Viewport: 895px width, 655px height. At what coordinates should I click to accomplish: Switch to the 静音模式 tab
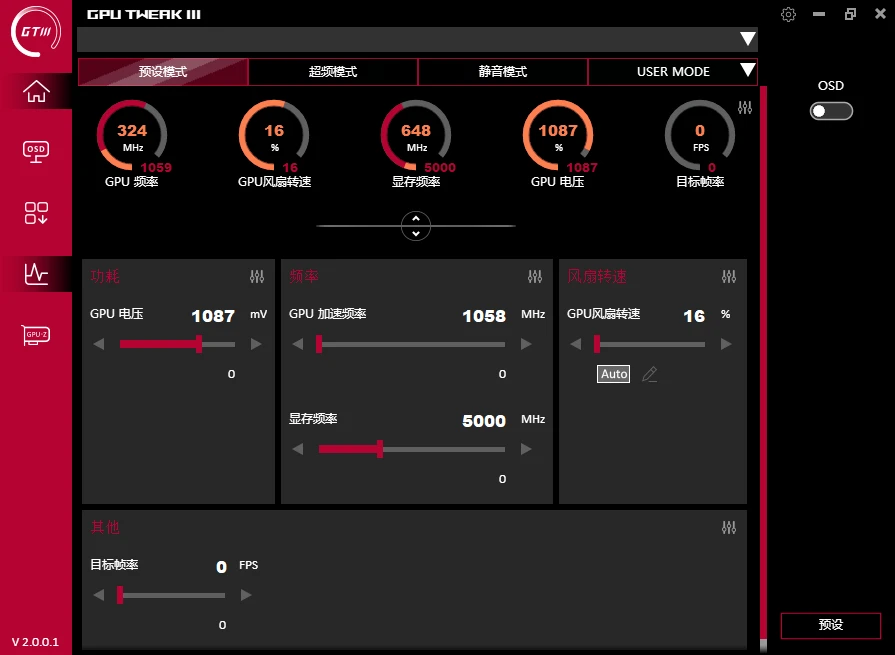502,71
